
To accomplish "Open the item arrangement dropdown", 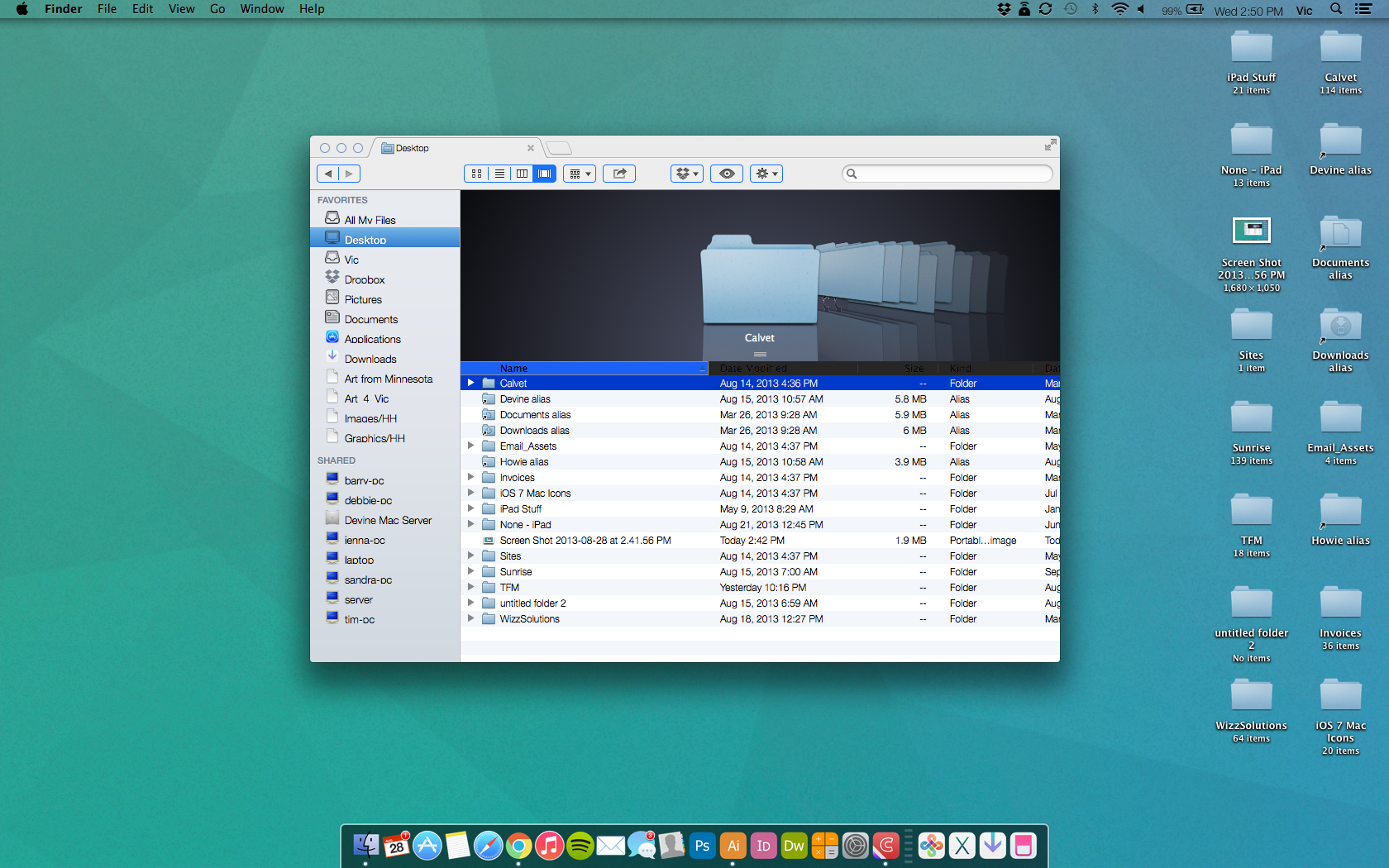I will point(580,174).
